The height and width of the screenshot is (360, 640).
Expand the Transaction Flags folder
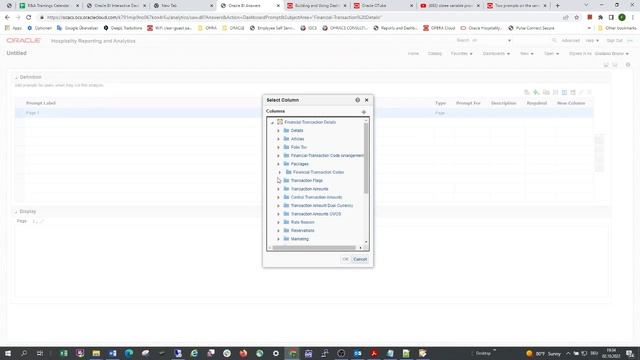(279, 180)
